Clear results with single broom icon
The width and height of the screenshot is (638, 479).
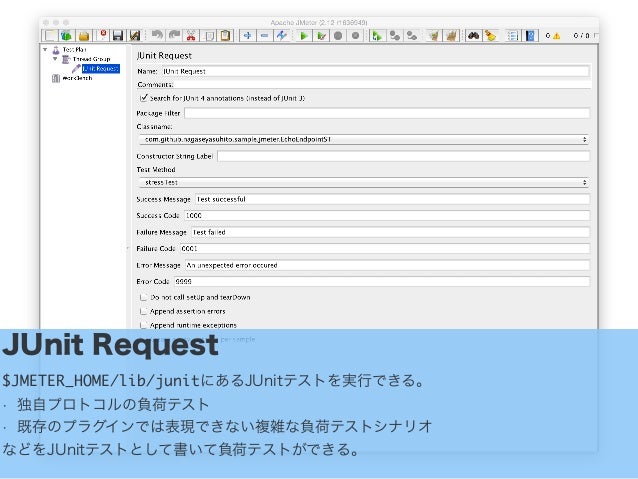tap(434, 36)
